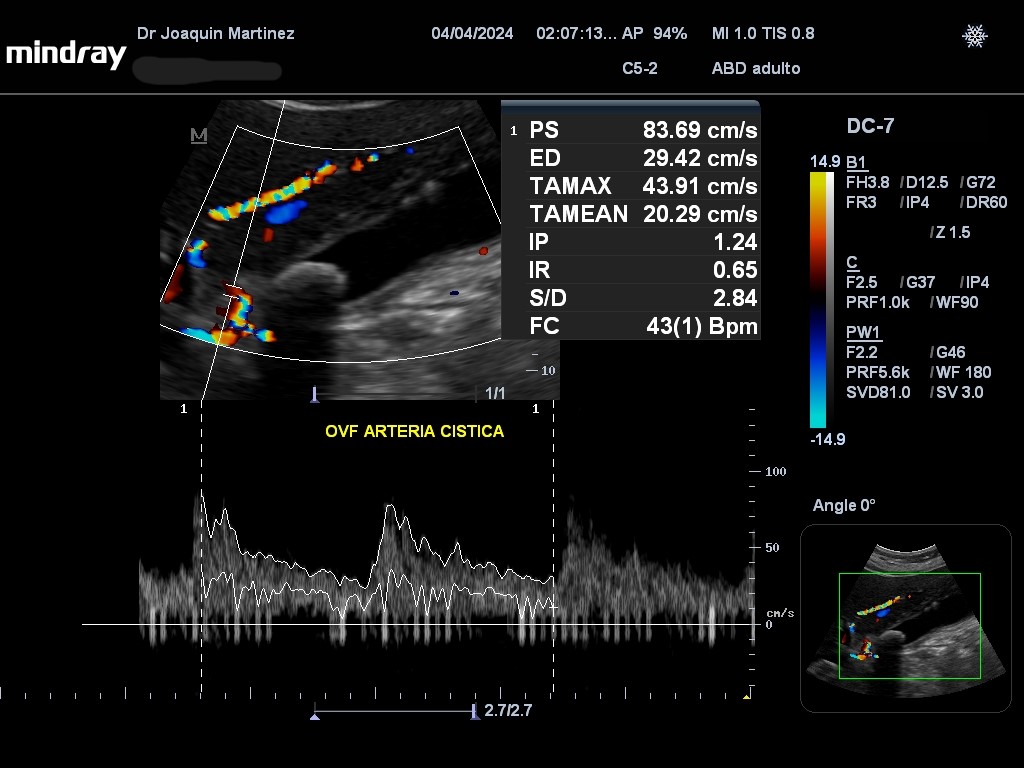Viewport: 1024px width, 768px height.
Task: Click the B1 mode parameter heading
Action: pos(856,163)
